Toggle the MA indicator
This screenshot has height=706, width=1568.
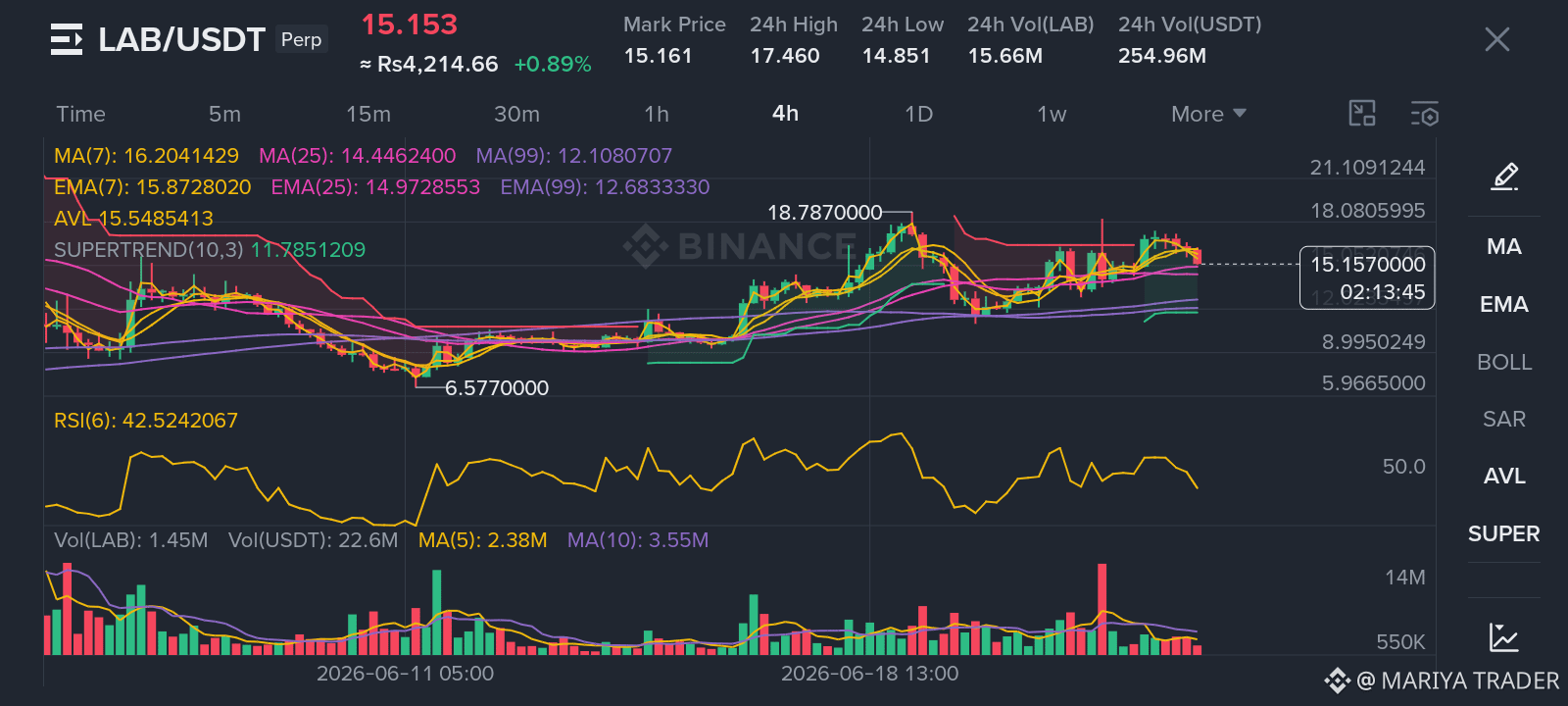(x=1504, y=246)
